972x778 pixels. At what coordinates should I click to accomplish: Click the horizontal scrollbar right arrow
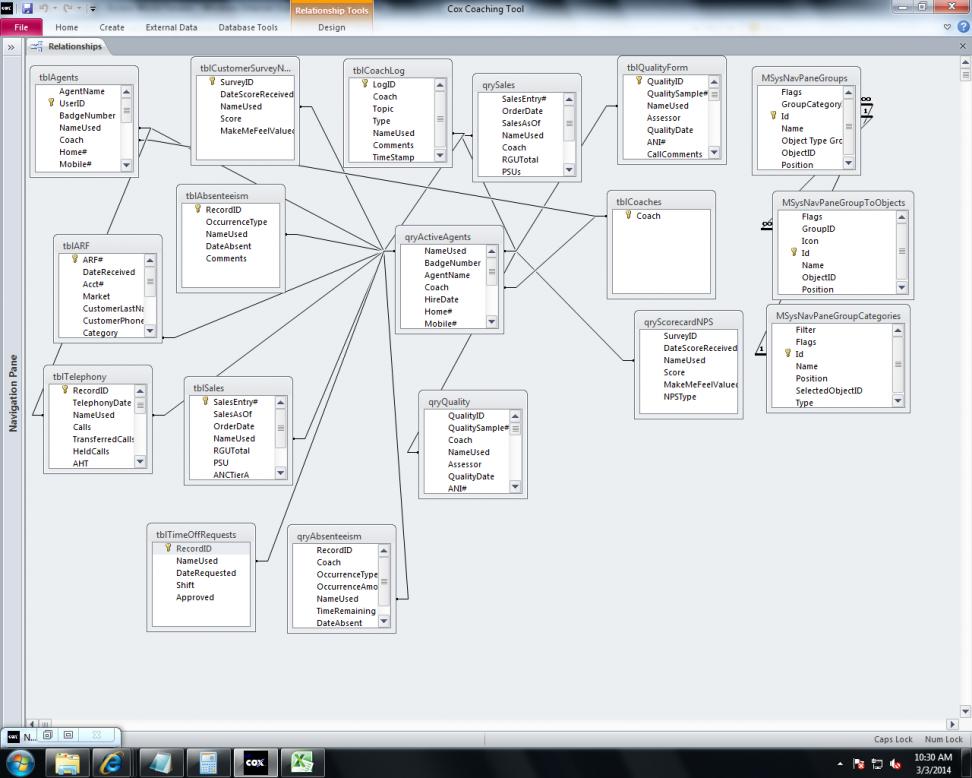tap(952, 724)
